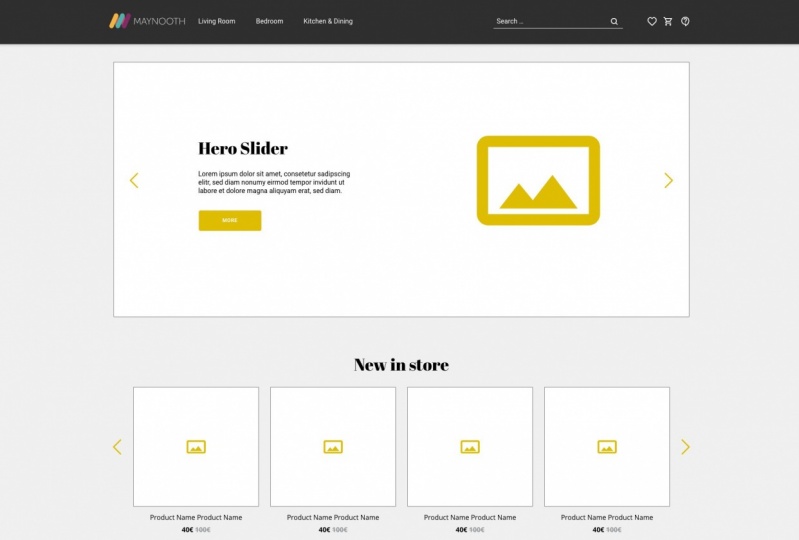Click the yellow MORE button
Viewport: 799px width, 540px height.
click(x=230, y=221)
